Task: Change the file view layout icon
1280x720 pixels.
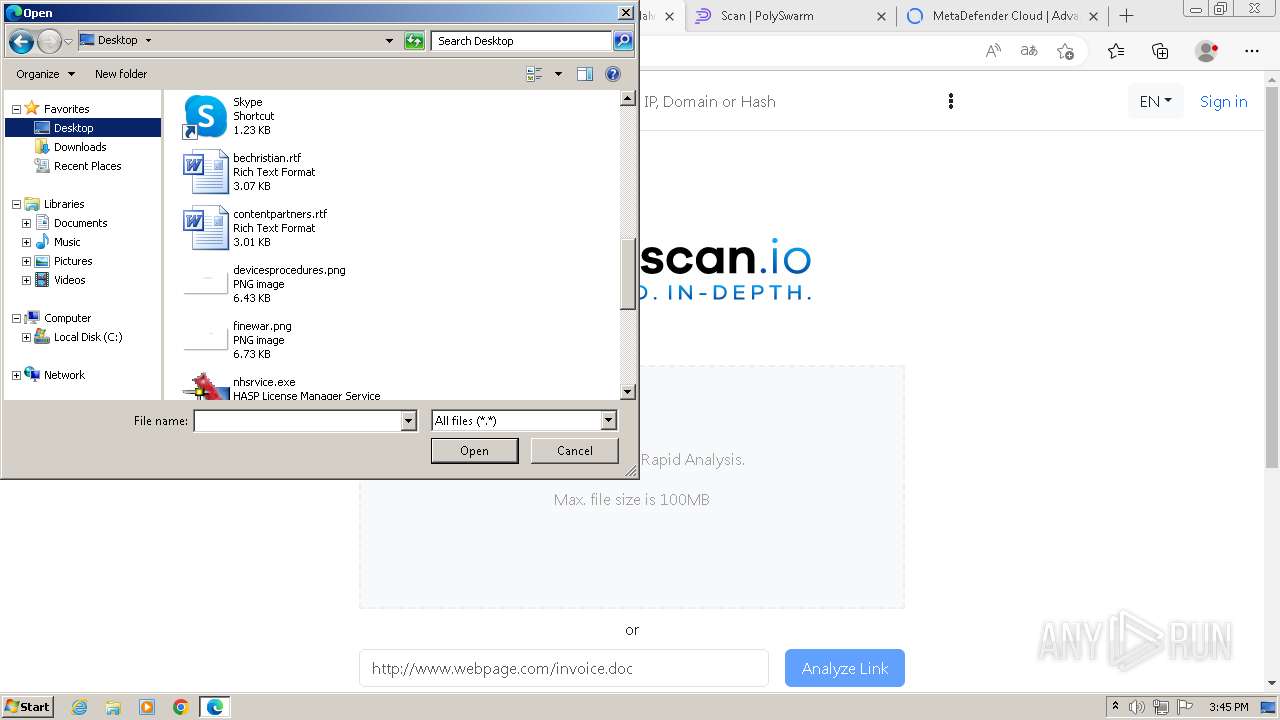Action: pyautogui.click(x=534, y=74)
